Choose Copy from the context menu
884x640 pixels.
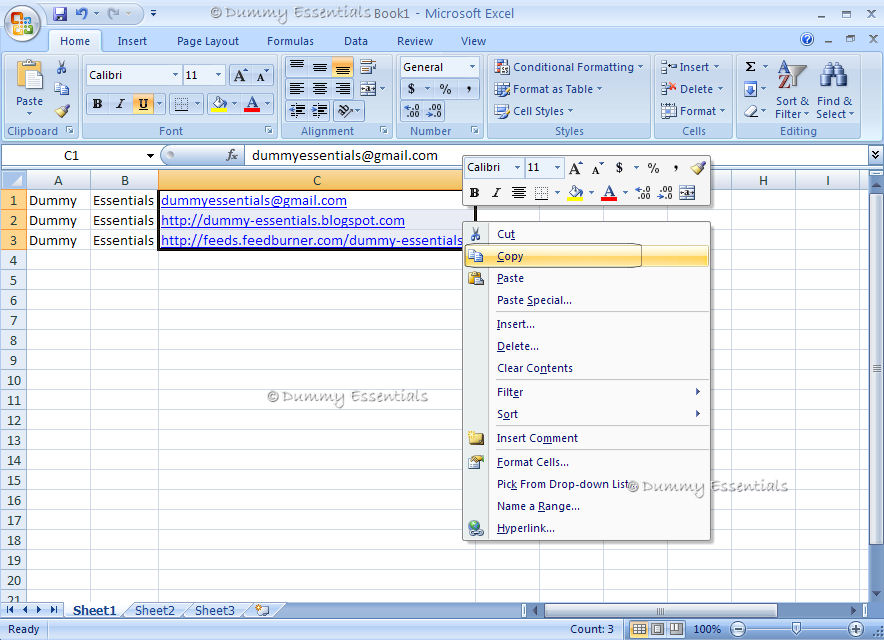[586, 256]
